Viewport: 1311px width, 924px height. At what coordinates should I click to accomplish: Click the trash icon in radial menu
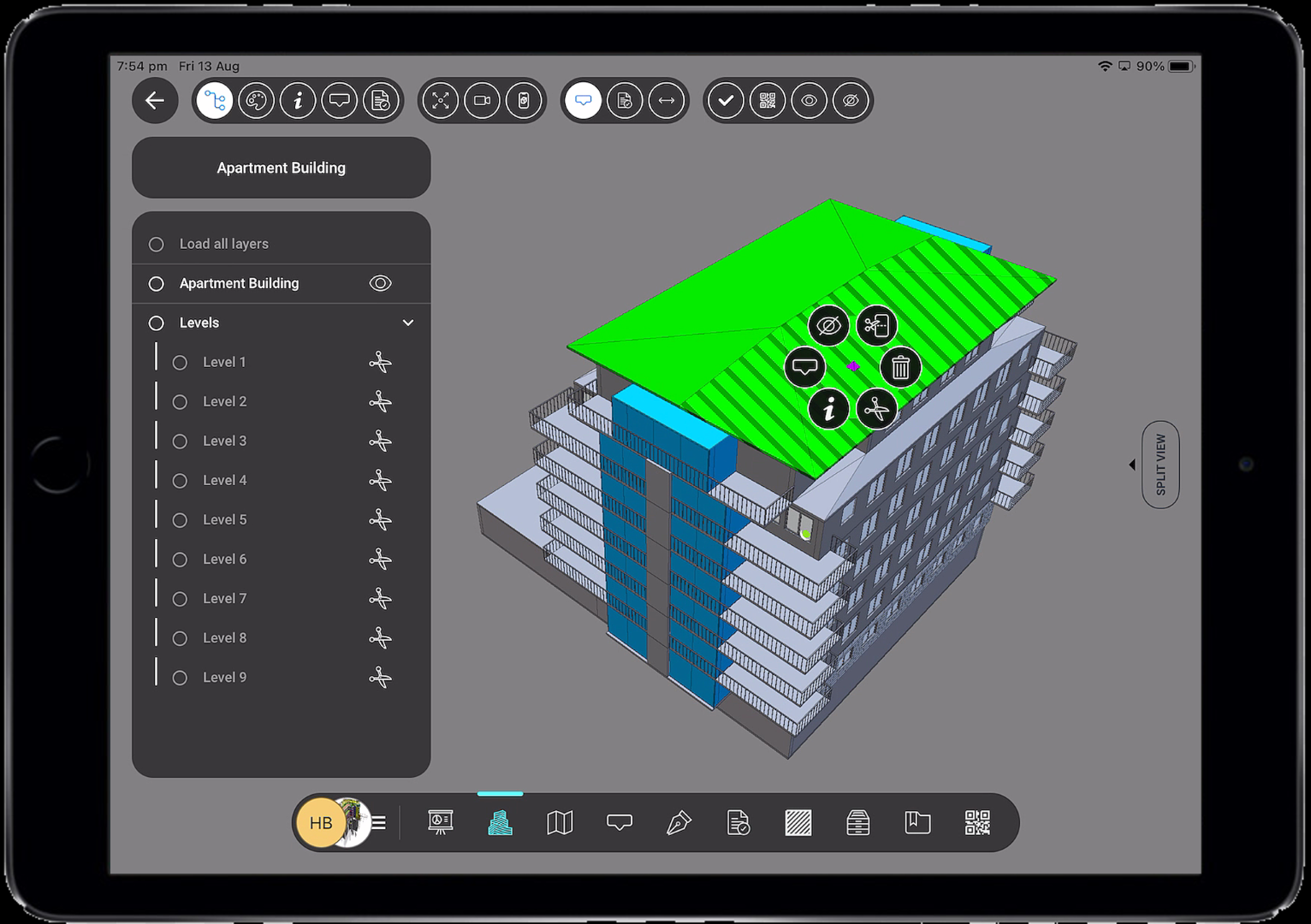900,368
